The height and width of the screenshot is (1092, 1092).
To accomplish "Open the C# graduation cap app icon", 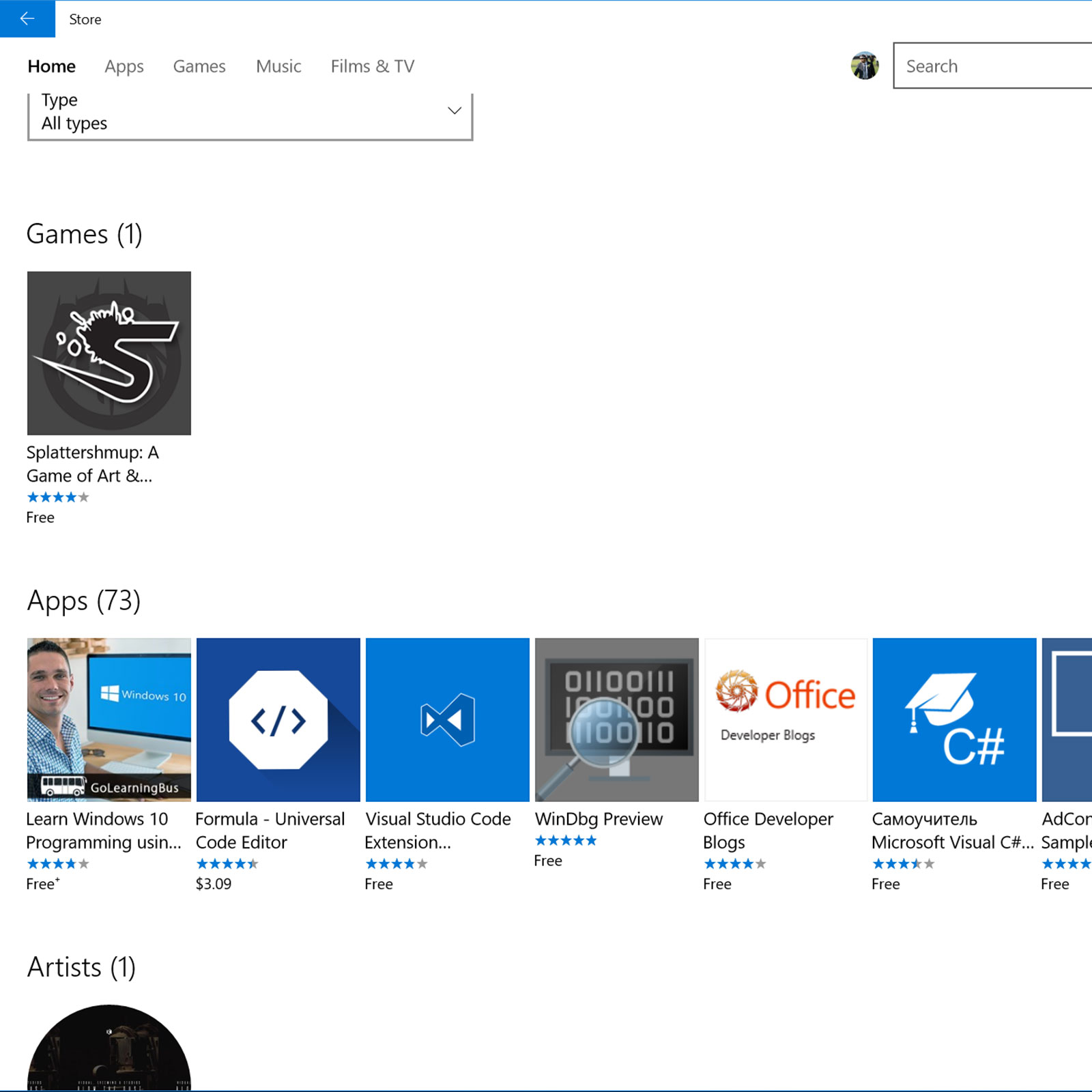I will (954, 719).
